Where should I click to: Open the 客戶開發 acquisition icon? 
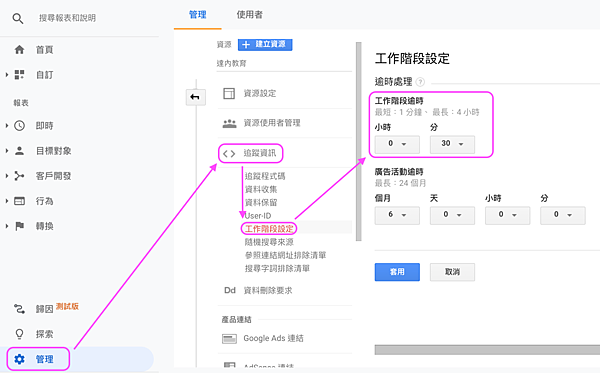pyautogui.click(x=19, y=176)
